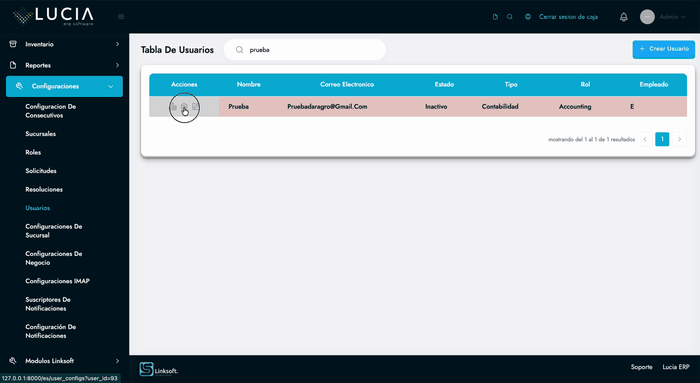Click the Rol column header
700x383 pixels.
pyautogui.click(x=585, y=84)
